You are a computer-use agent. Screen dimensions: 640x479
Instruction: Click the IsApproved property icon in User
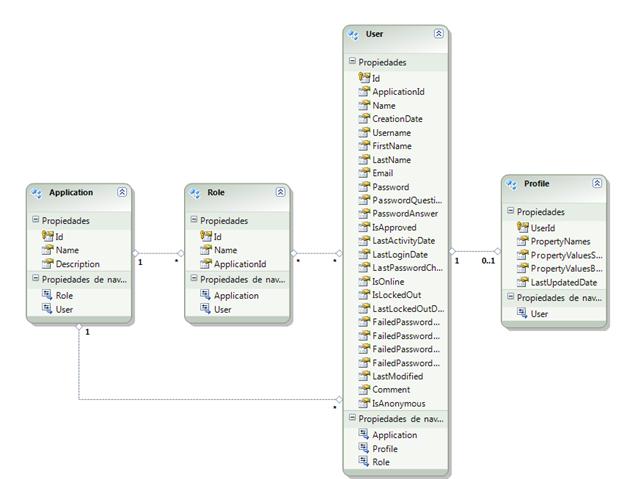pos(364,227)
